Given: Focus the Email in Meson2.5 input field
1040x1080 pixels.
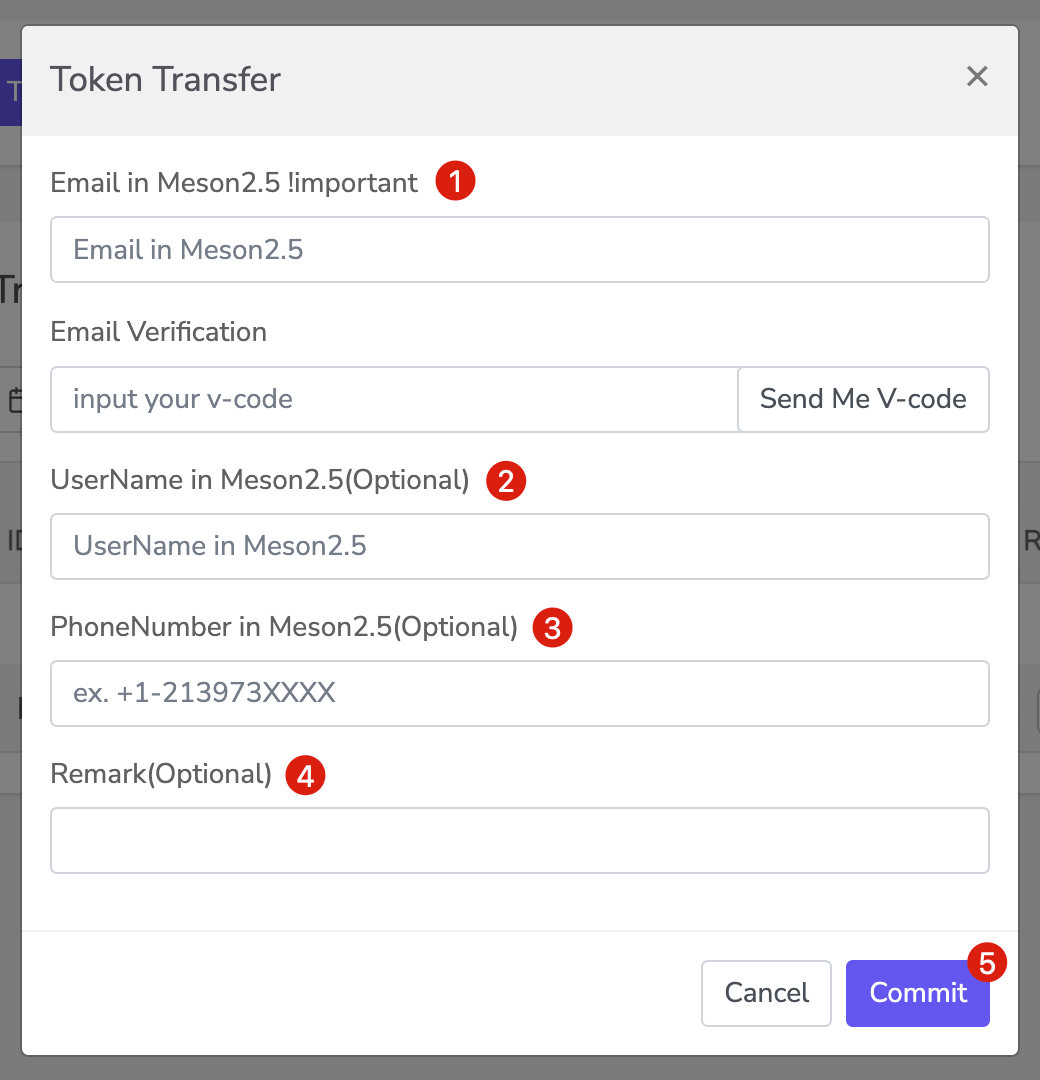Looking at the screenshot, I should click(x=520, y=249).
